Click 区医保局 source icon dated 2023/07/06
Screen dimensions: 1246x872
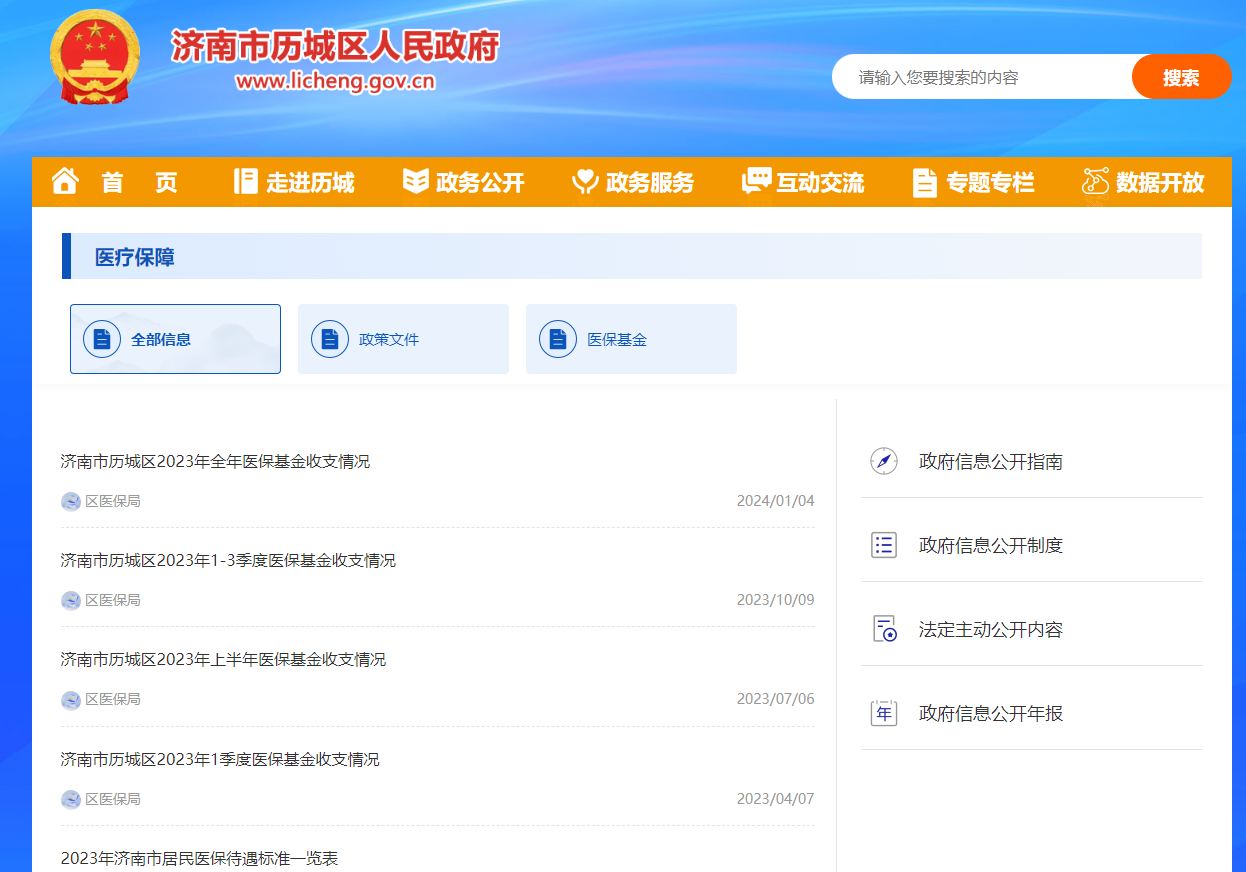[70, 700]
